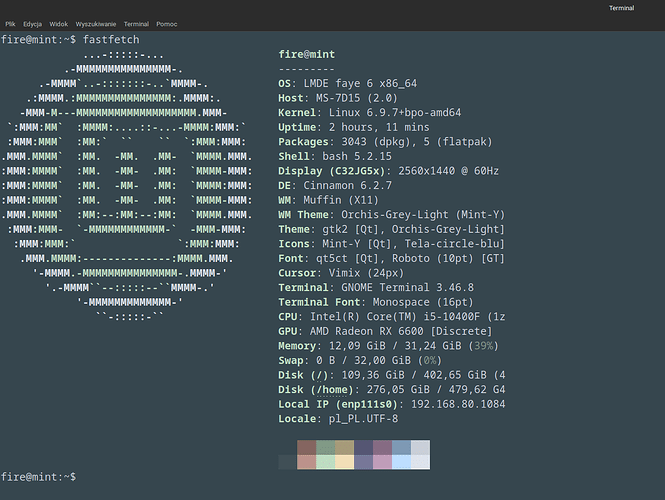Screen dimensions: 665x500
Task: Click the dark red top-row color block
Action: pyautogui.click(x=307, y=447)
